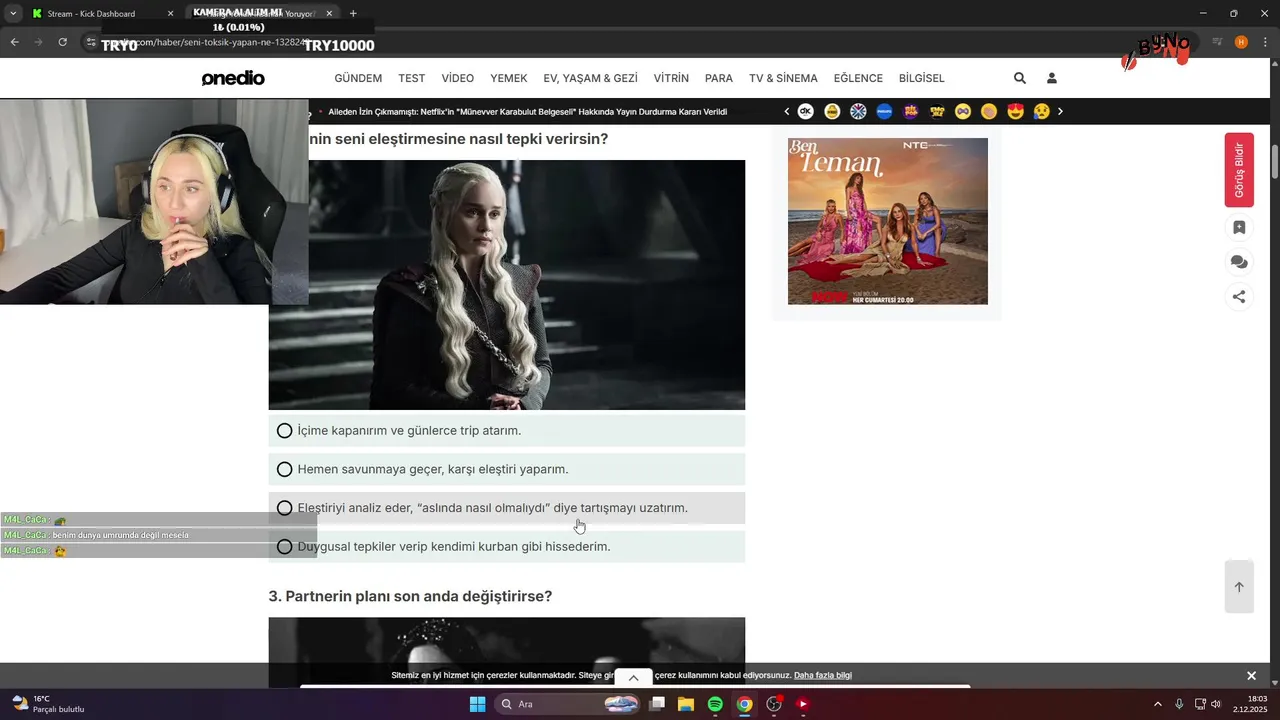Click the taskbar volume icon
The width and height of the screenshot is (1280, 720).
tap(1216, 704)
